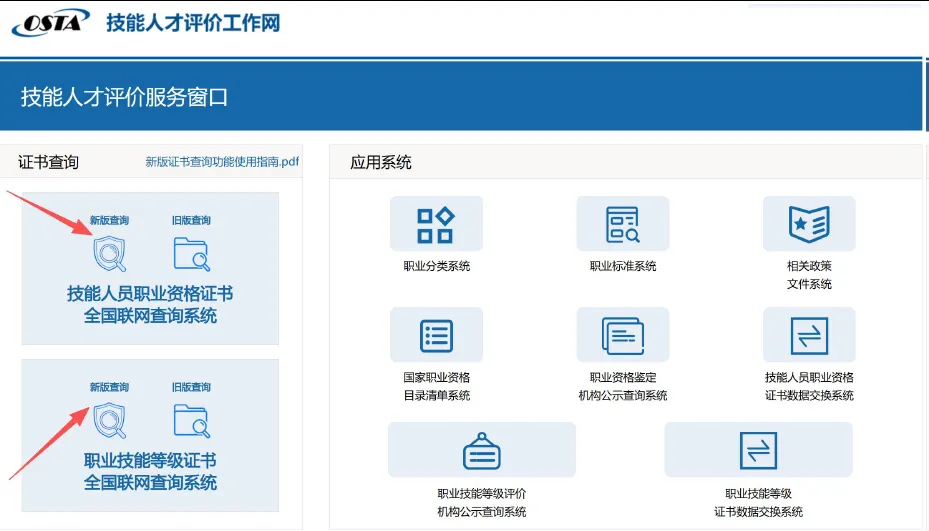Click 职业技能等级证书全国联网查询系统 title
The width and height of the screenshot is (929, 531).
(150, 471)
